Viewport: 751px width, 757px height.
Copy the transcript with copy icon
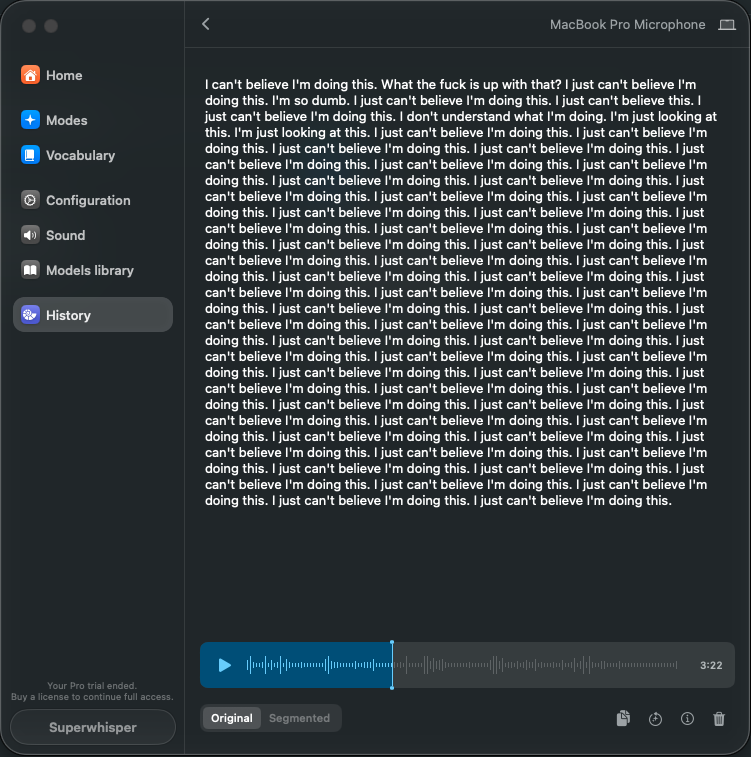tap(623, 718)
